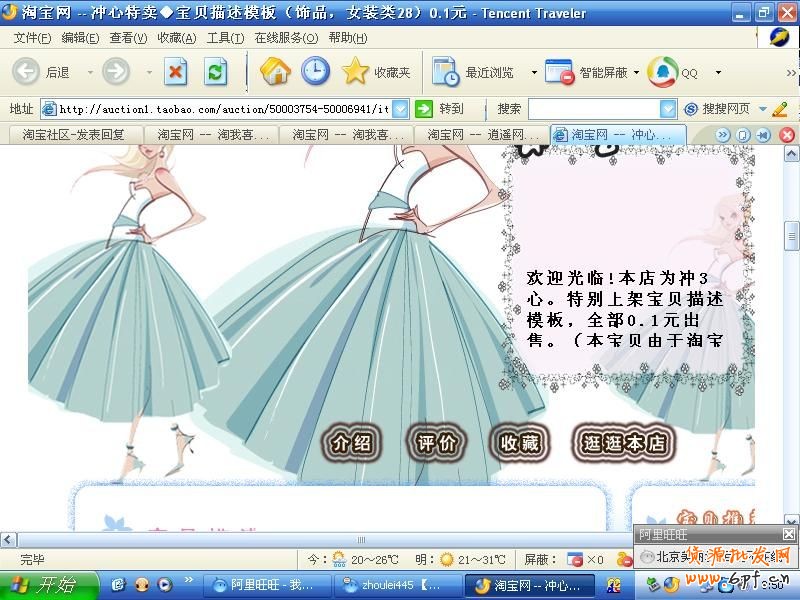800x600 pixels.
Task: Click the Home icon in the toolbar
Action: (x=275, y=71)
